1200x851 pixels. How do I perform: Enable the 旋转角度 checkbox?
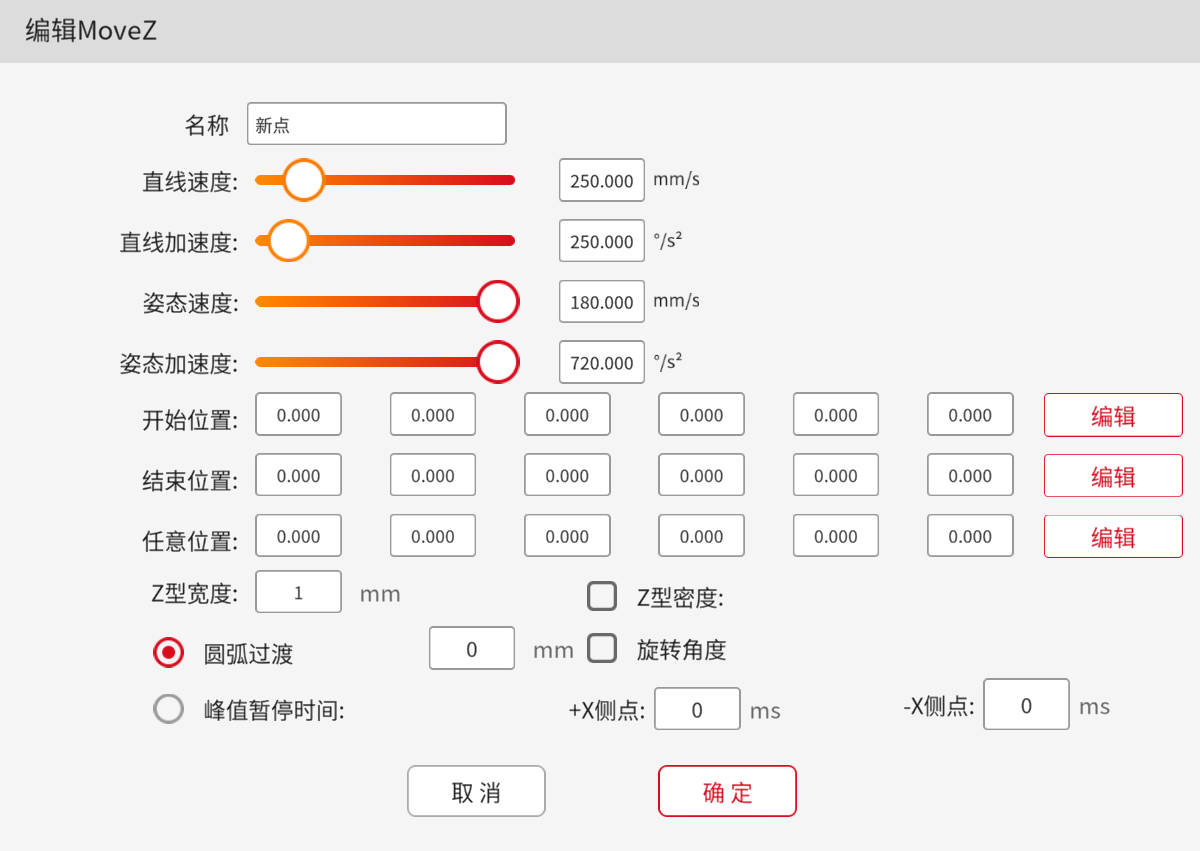[x=602, y=648]
